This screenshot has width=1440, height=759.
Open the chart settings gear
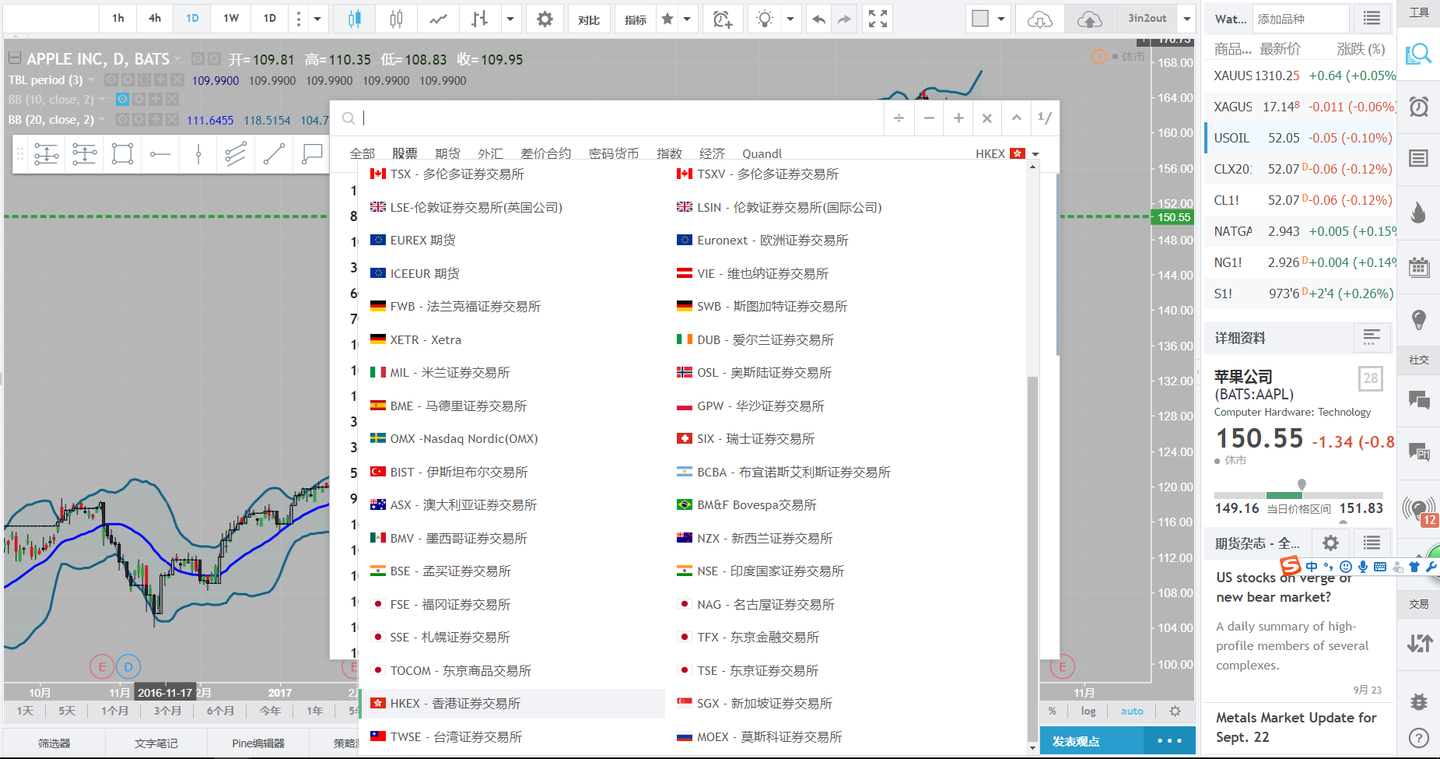(544, 18)
